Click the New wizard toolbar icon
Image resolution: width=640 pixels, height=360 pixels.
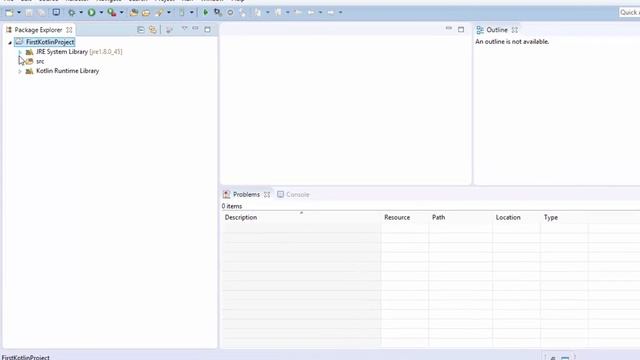point(9,13)
